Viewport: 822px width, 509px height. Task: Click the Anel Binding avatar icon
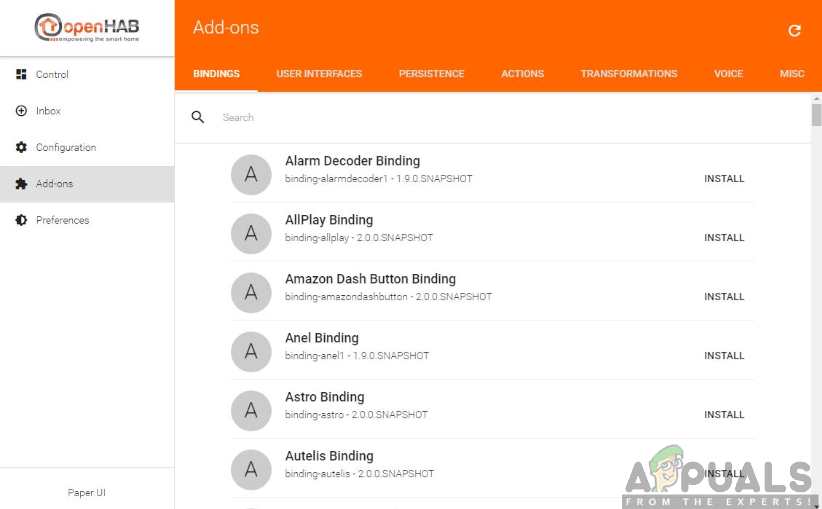[x=251, y=351]
